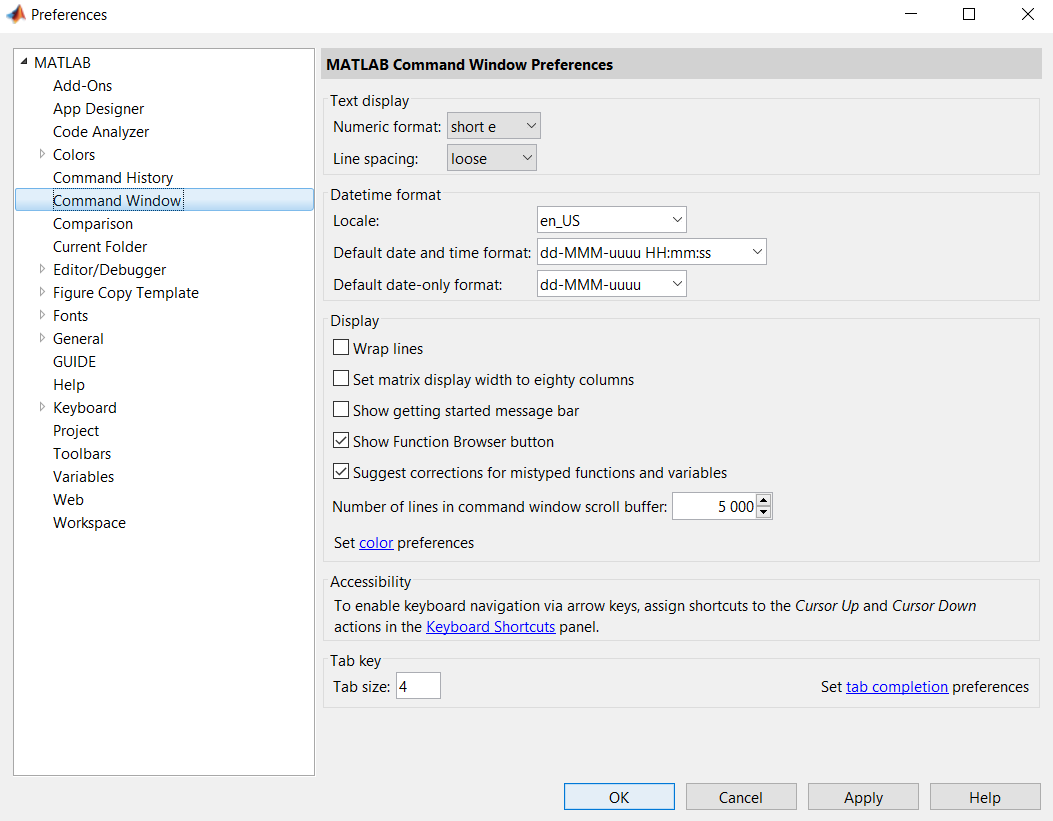Screen dimensions: 1053x821
Task: Uncheck Show Function Browser button
Action: pyautogui.click(x=341, y=441)
